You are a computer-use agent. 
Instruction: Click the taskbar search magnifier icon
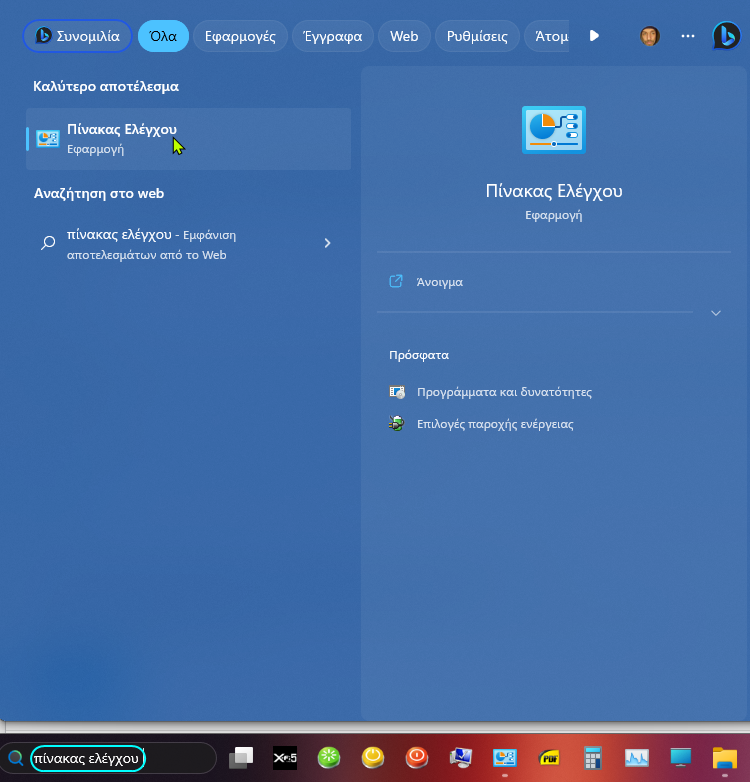coord(16,758)
